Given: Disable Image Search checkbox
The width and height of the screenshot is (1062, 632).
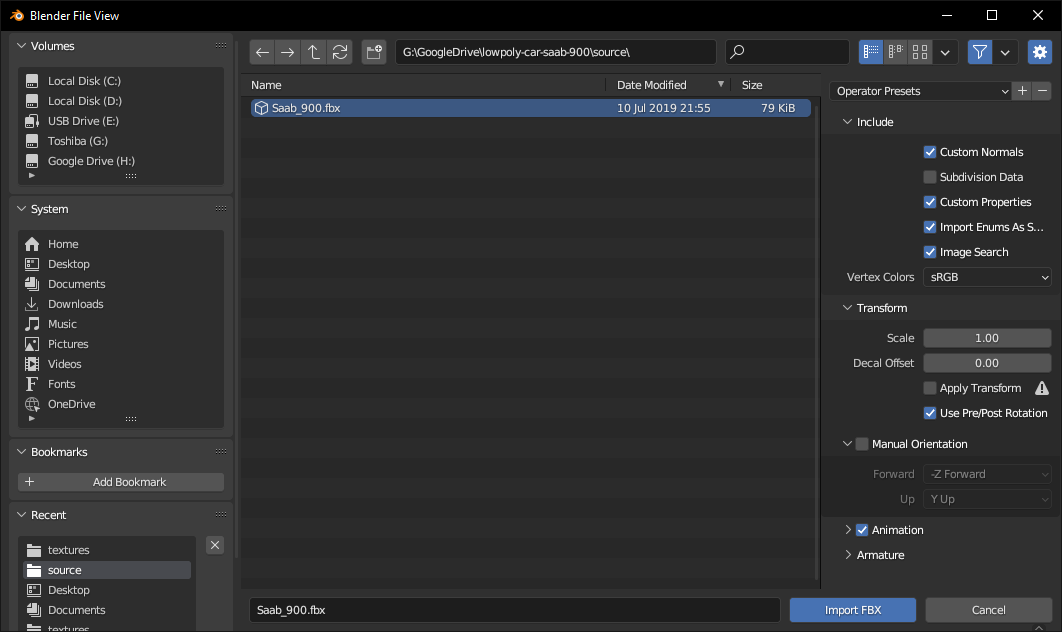Looking at the screenshot, I should (x=930, y=253).
